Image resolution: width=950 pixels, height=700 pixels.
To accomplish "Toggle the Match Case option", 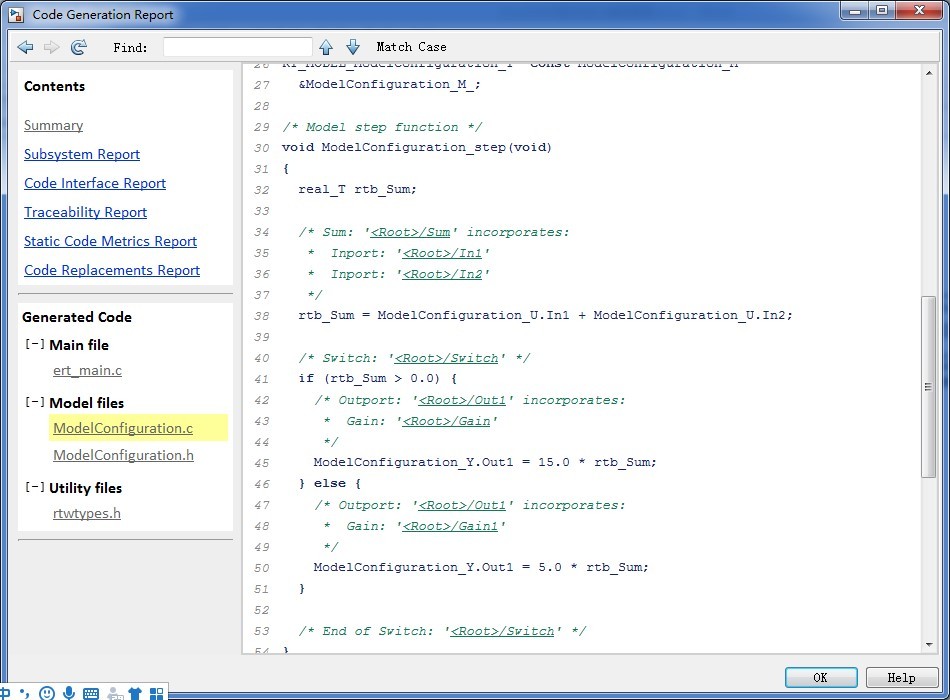I will [411, 47].
